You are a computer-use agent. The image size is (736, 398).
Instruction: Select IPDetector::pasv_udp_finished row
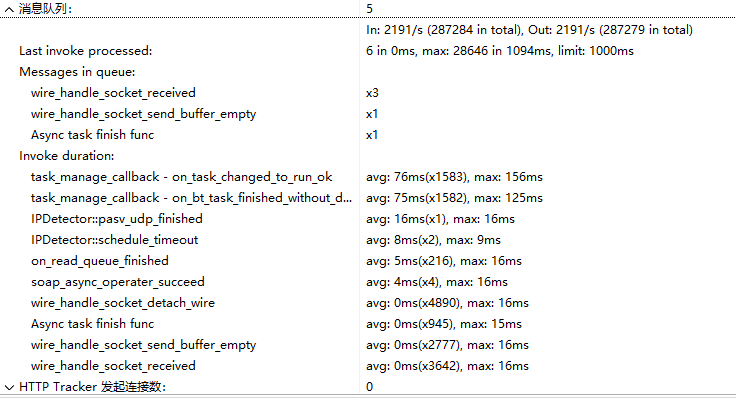tap(368, 219)
